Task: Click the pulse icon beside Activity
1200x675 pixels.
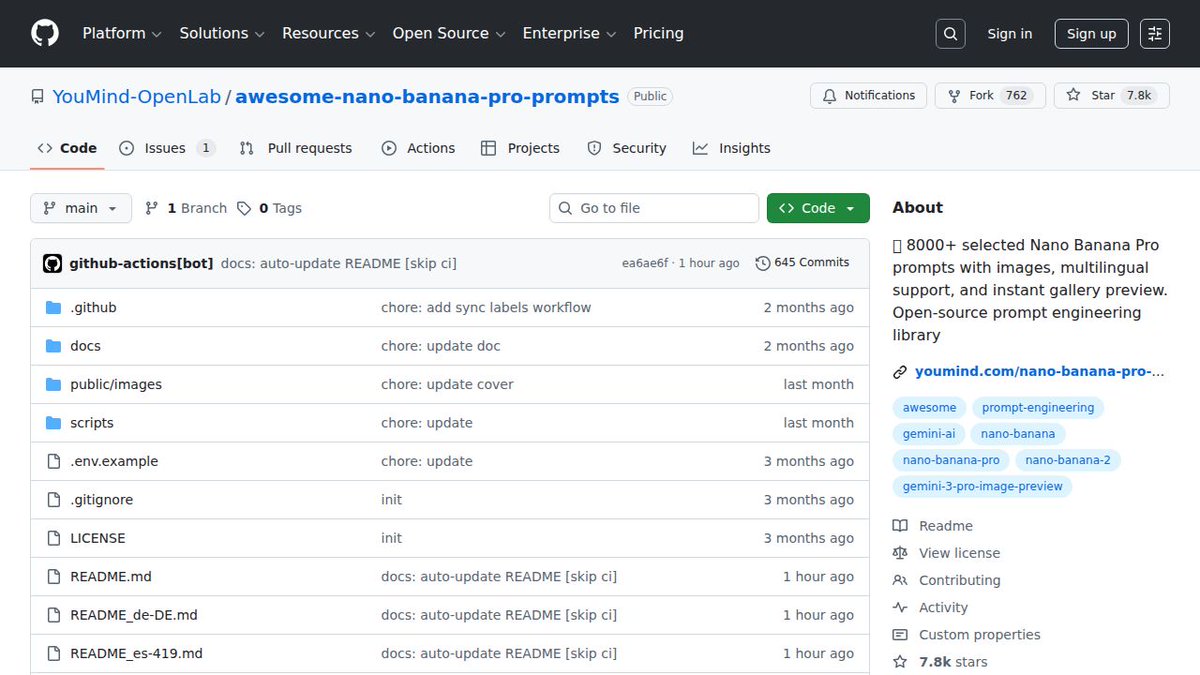Action: pos(900,608)
